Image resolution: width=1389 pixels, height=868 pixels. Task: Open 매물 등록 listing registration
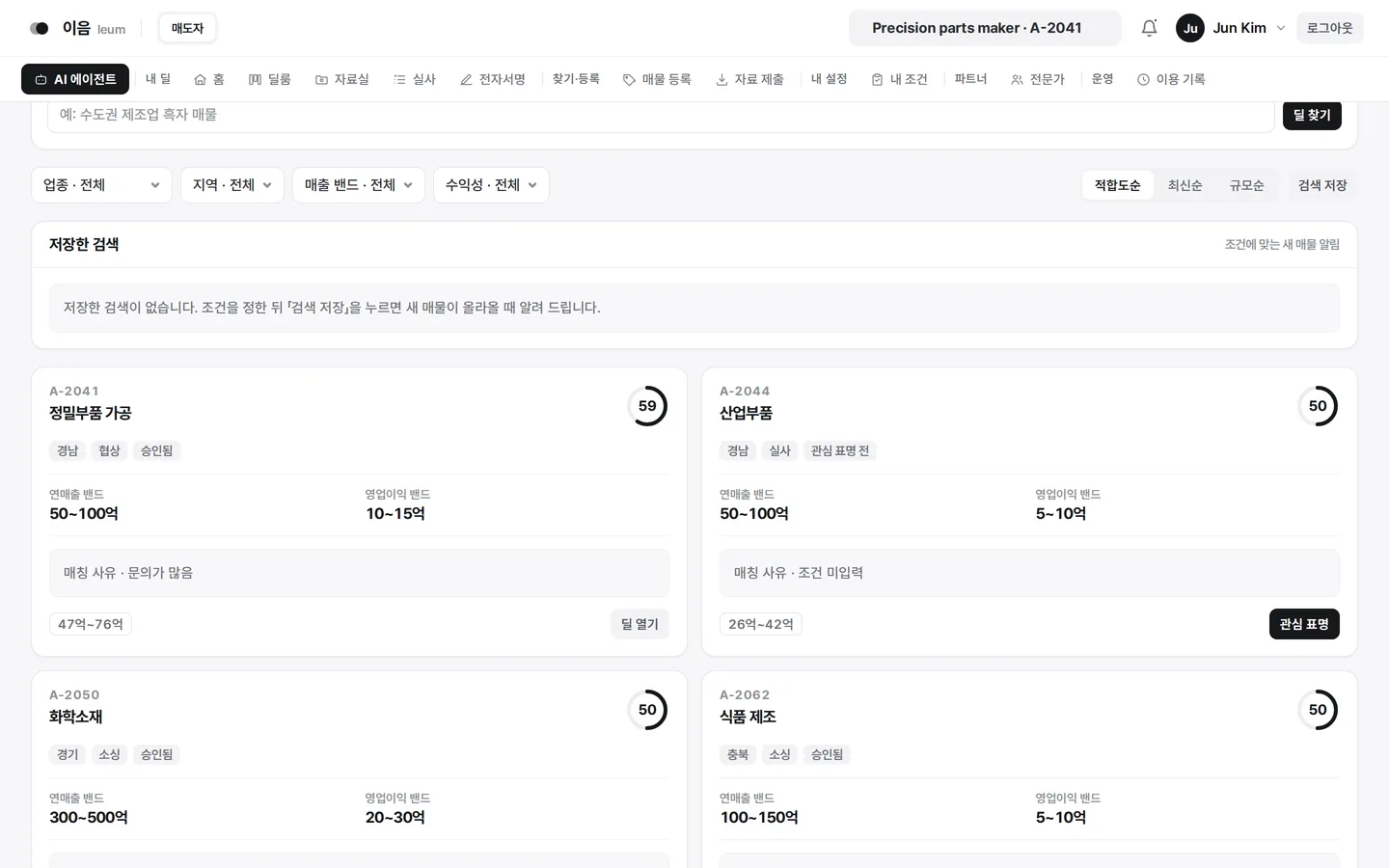click(657, 79)
